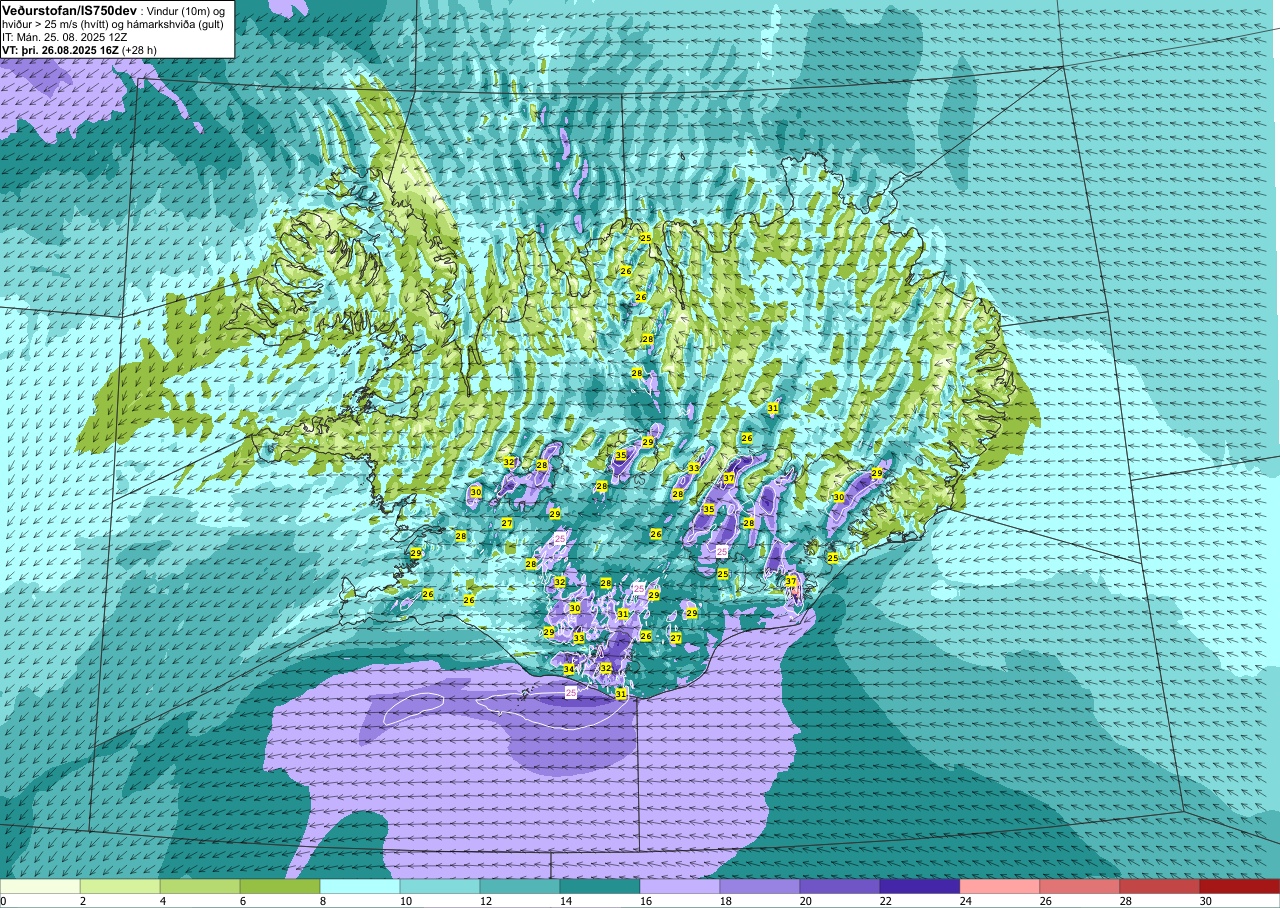1280x908 pixels.
Task: Click the dark teal 14–16 legend swatch
Action: tap(600, 886)
